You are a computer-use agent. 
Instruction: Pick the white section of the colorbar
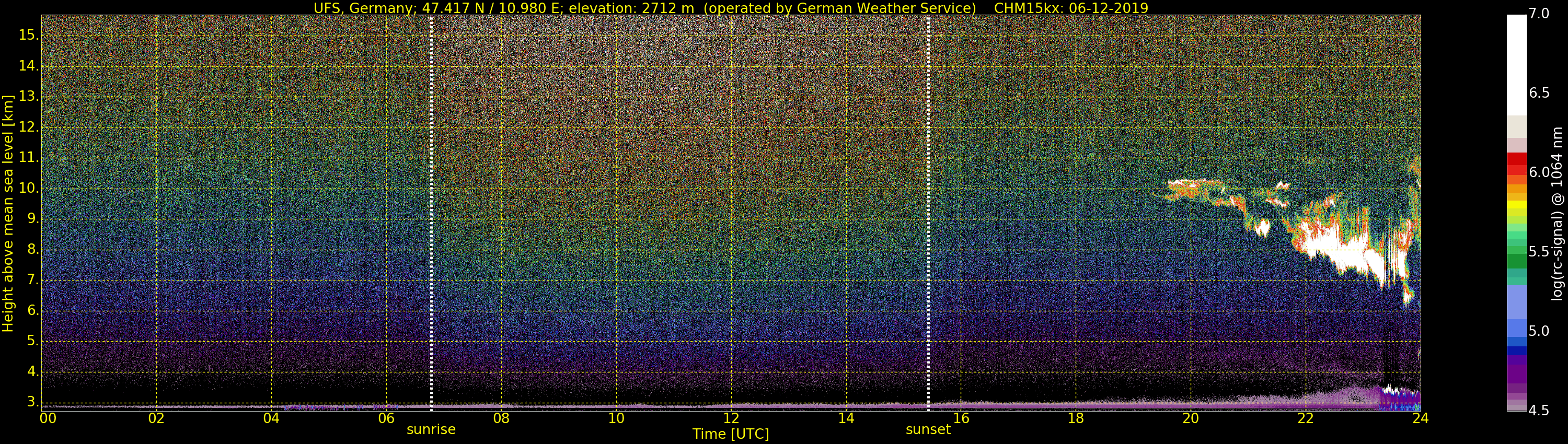(x=1516, y=64)
